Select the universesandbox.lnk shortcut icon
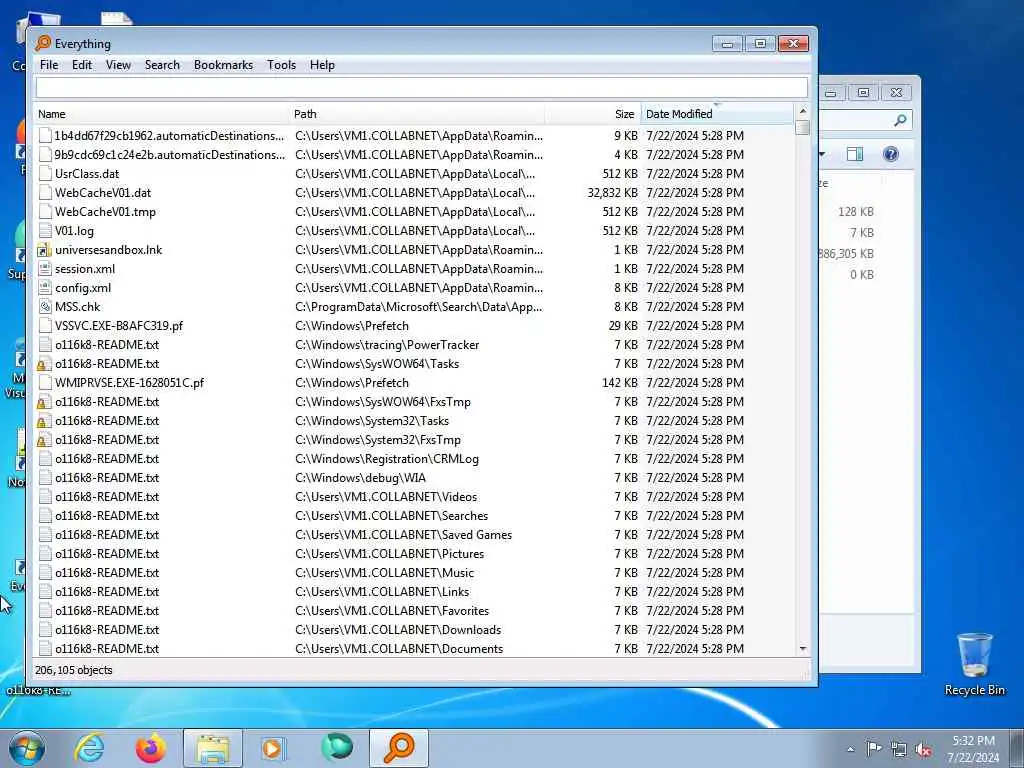Screen dimensions: 1024x768 [44, 249]
